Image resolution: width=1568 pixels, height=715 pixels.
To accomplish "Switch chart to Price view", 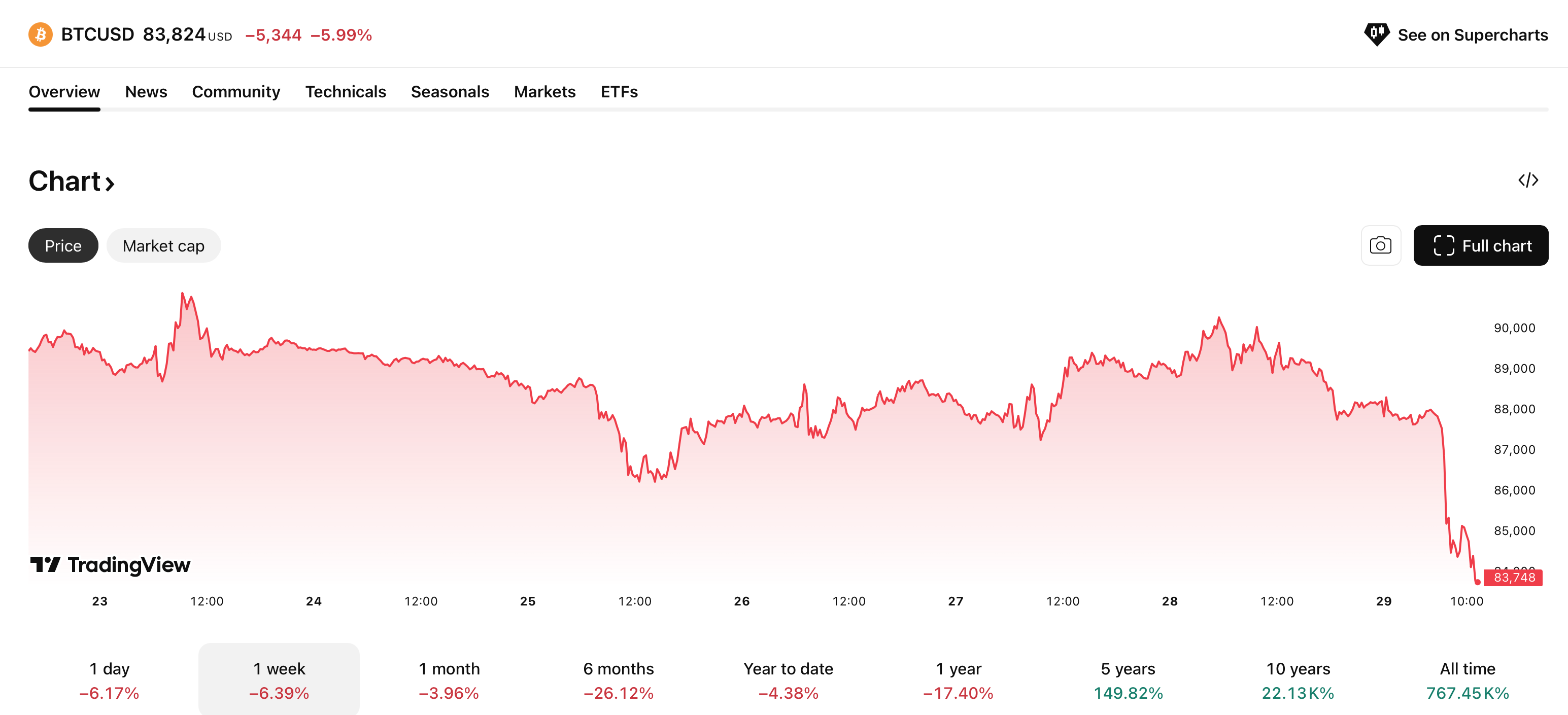I will (x=63, y=246).
